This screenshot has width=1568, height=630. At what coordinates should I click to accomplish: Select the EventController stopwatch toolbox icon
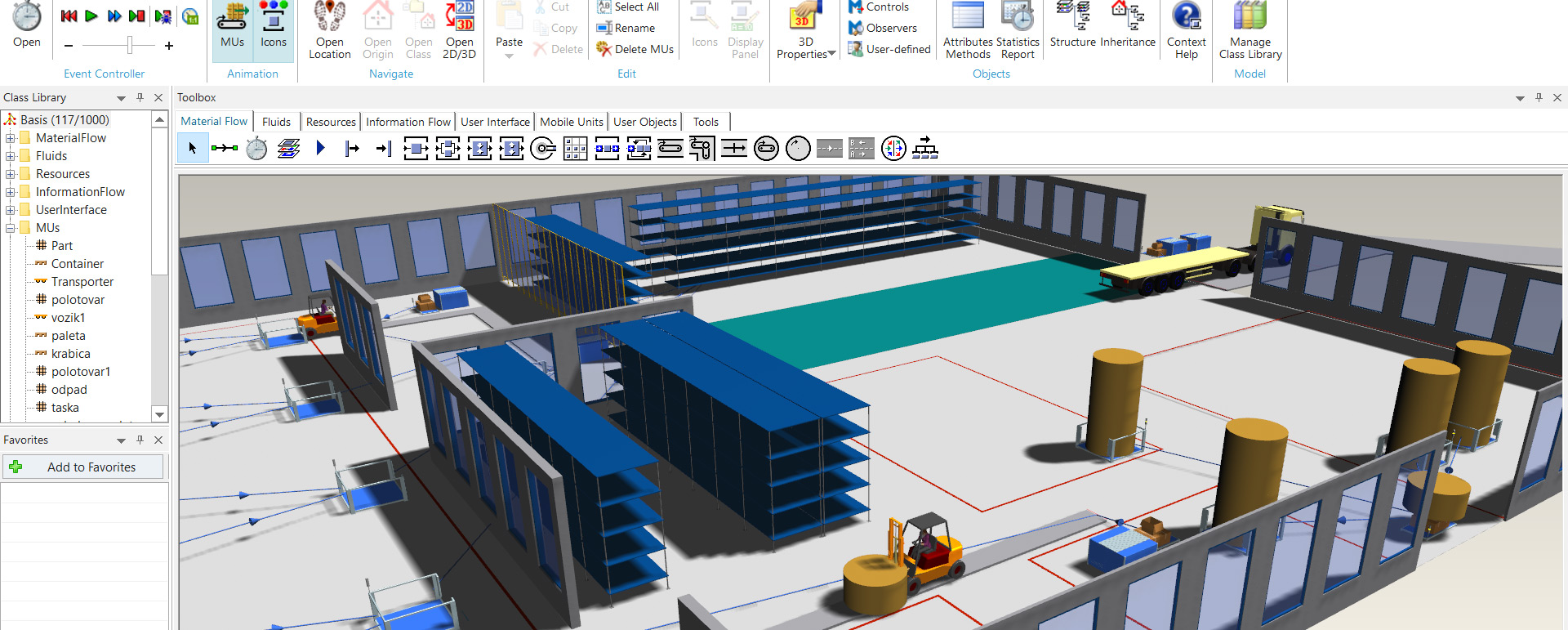coord(256,148)
